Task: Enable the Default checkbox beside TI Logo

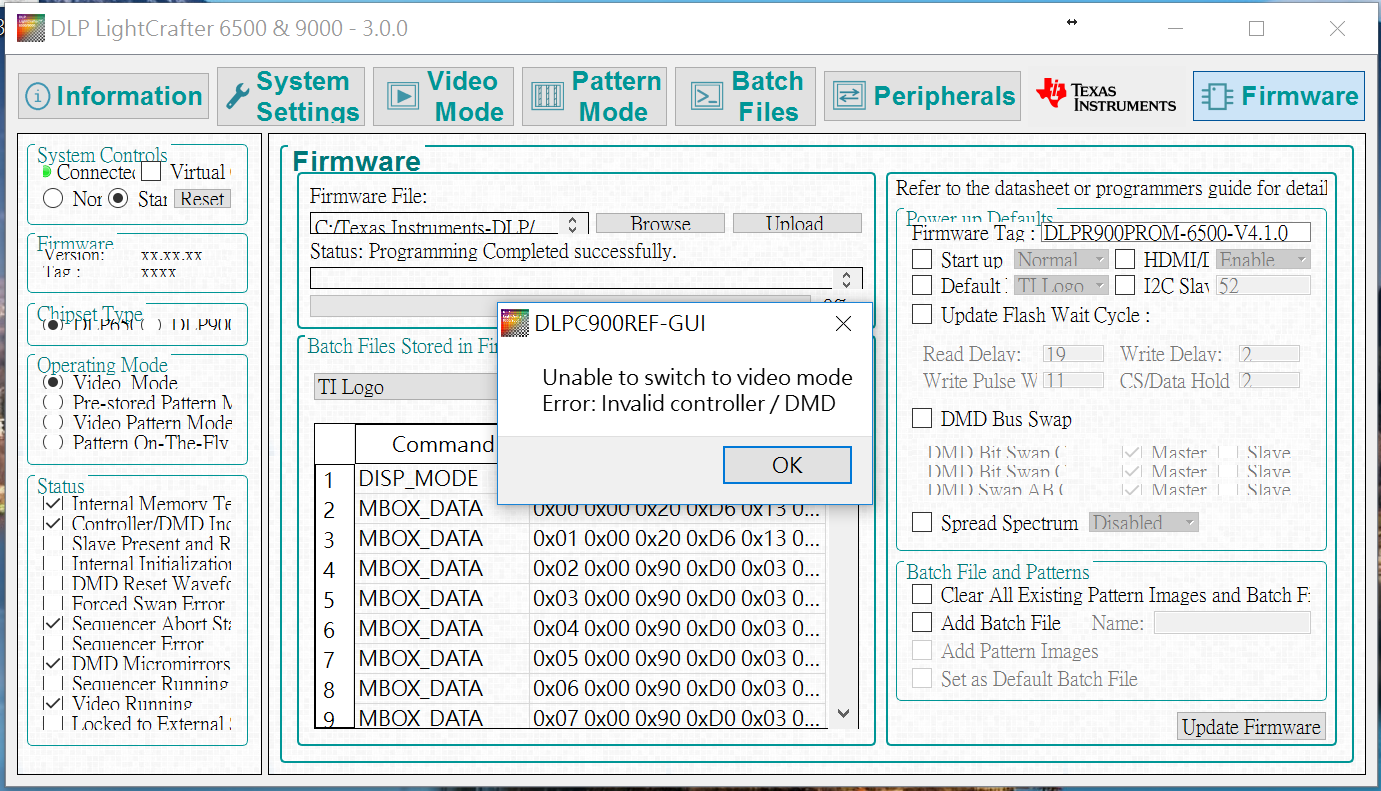Action: point(922,286)
